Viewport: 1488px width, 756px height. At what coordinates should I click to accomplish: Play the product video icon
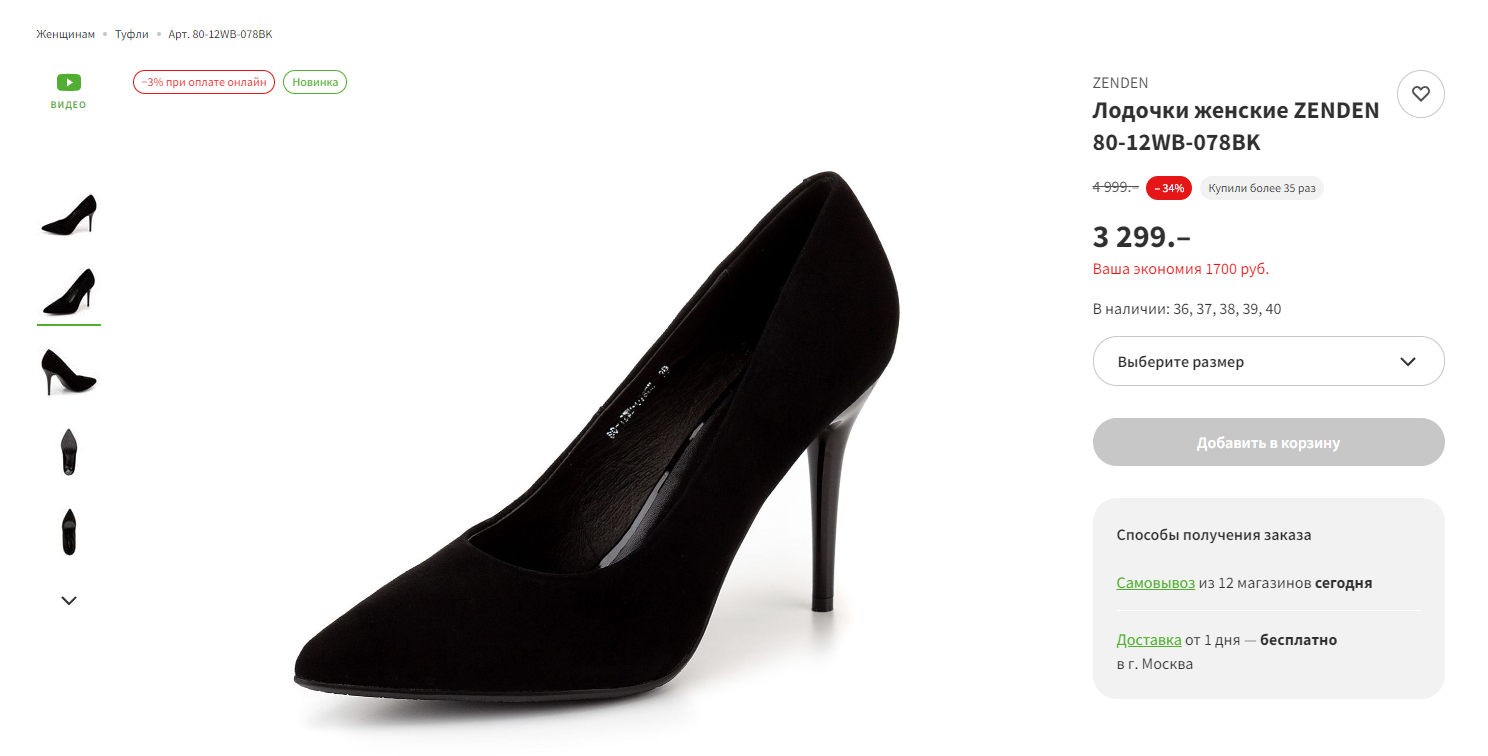[x=69, y=83]
